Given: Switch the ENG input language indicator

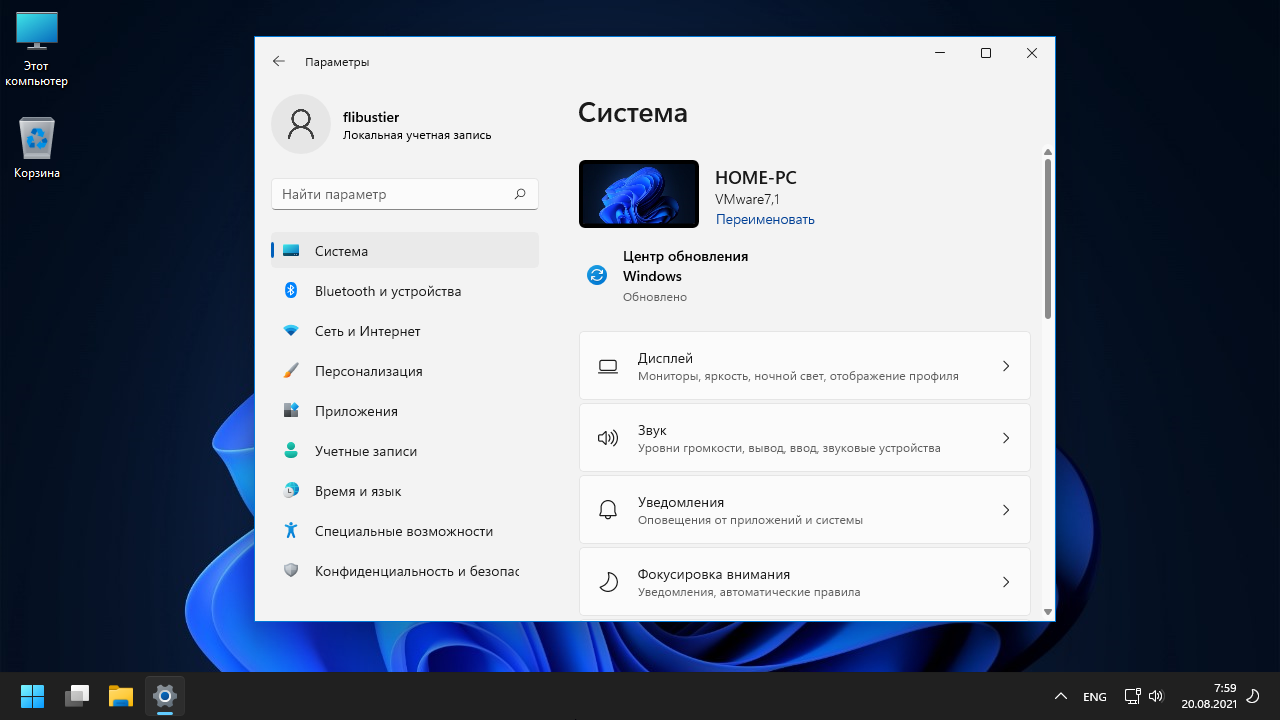Looking at the screenshot, I should (1094, 696).
